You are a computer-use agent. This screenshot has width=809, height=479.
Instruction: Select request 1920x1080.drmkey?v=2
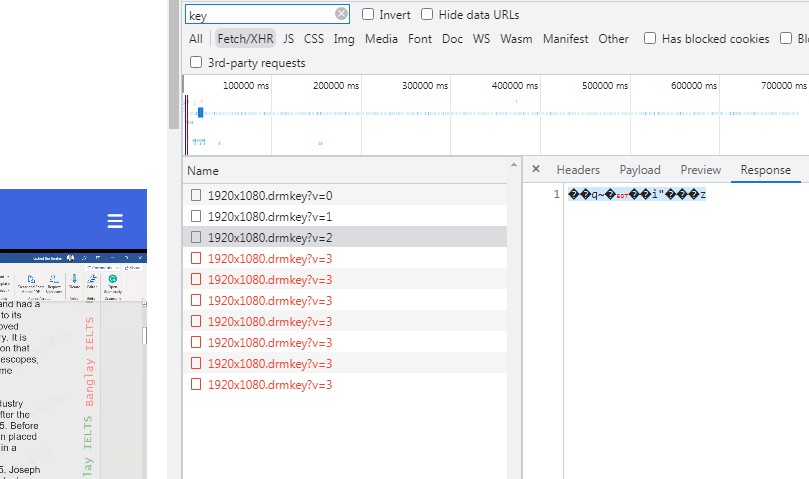[x=345, y=237]
